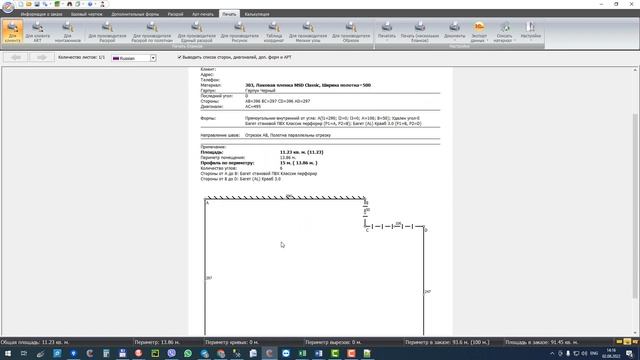Open the "Таблица координат" print page
This screenshot has width=640, height=360.
click(274, 31)
